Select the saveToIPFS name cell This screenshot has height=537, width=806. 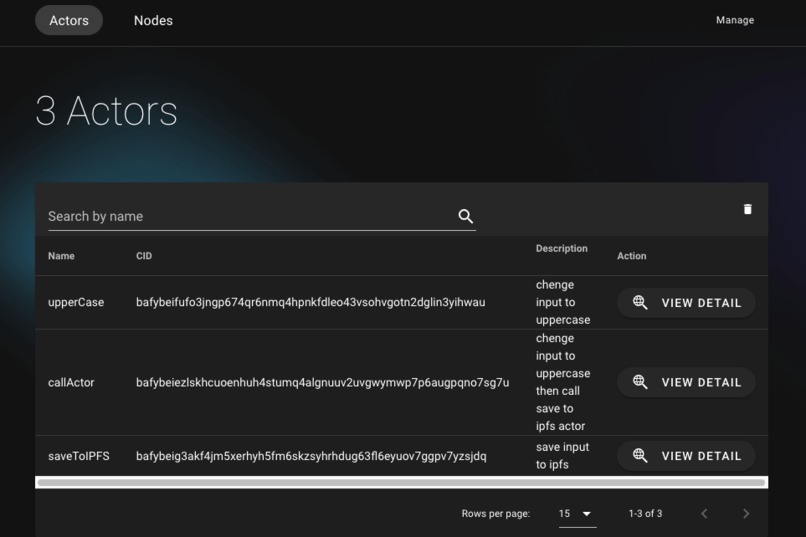[x=79, y=456]
